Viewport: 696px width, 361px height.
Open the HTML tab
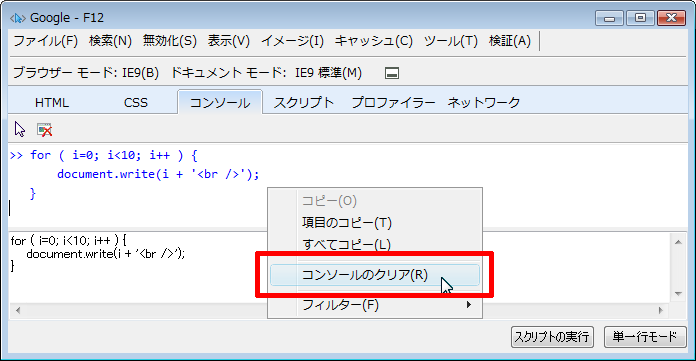52,103
